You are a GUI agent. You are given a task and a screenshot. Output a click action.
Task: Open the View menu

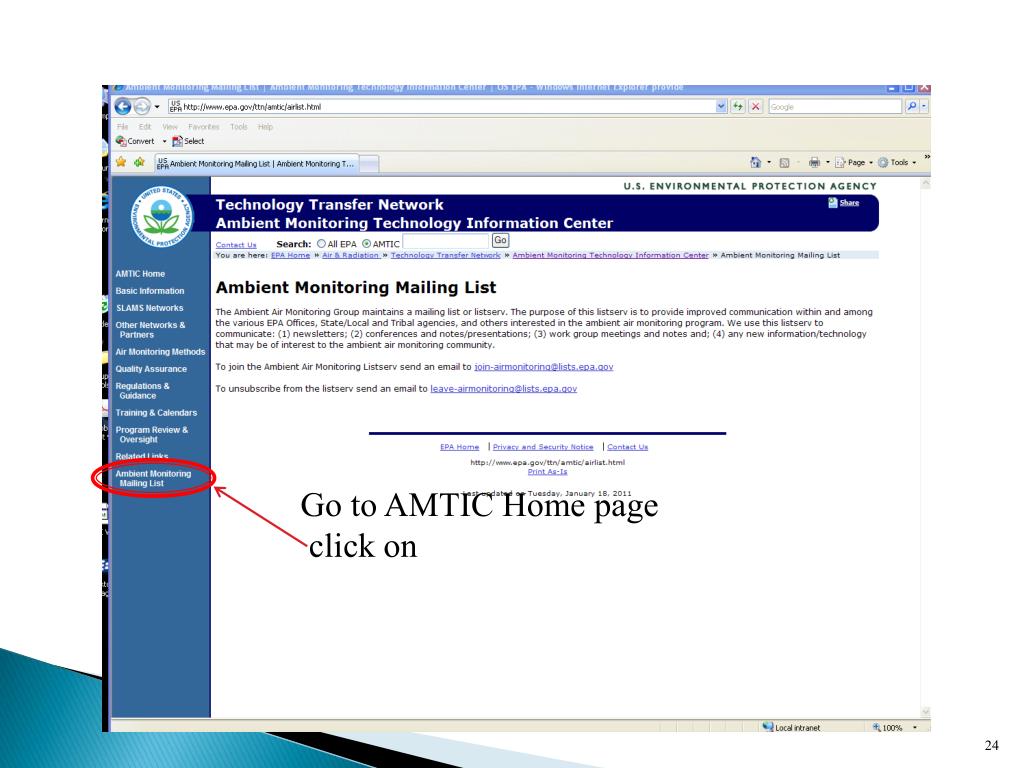pos(170,127)
